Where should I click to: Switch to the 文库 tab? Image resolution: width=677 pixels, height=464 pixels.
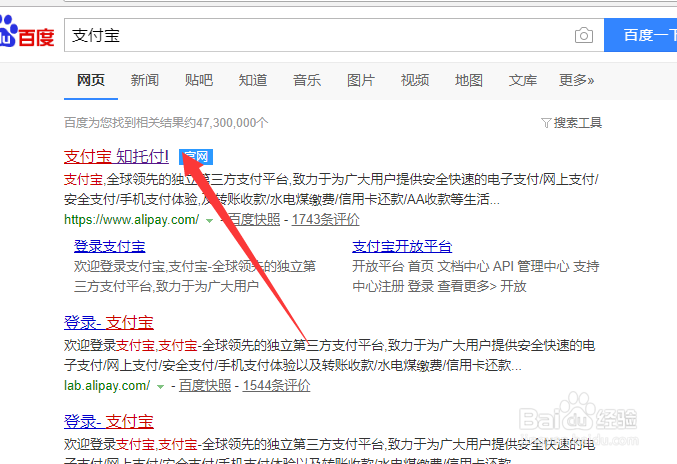[x=522, y=80]
